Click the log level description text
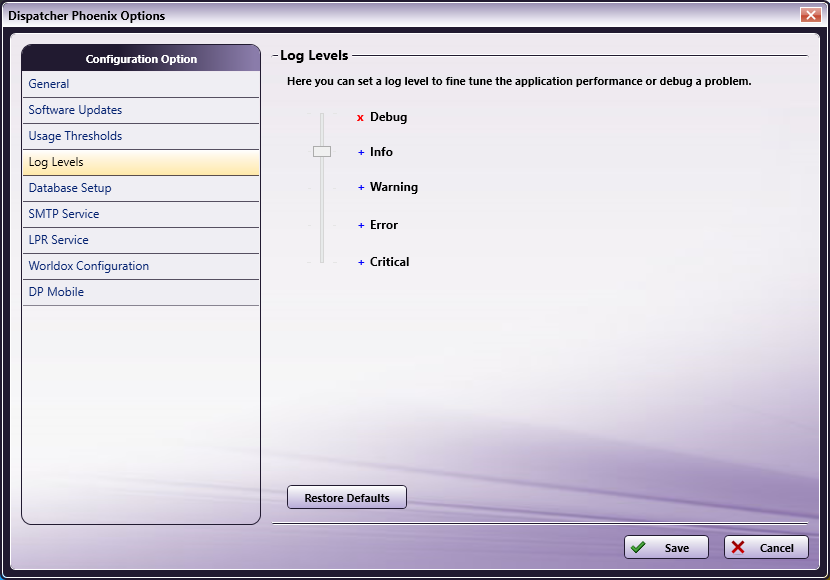The width and height of the screenshot is (830, 580). (519, 81)
